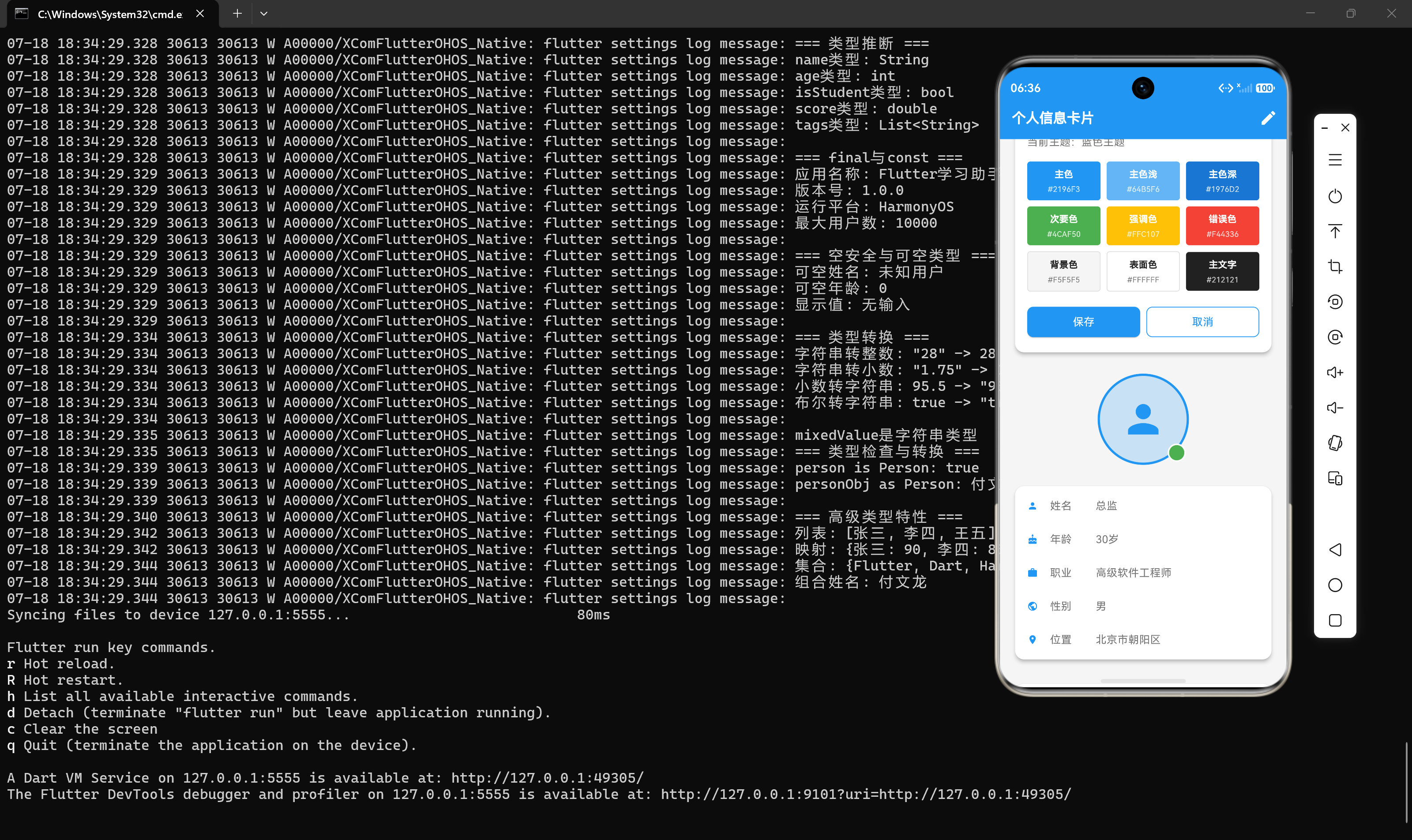The image size is (1412, 840).
Task: Click the globe icon beside 性别
Action: pos(1032,606)
